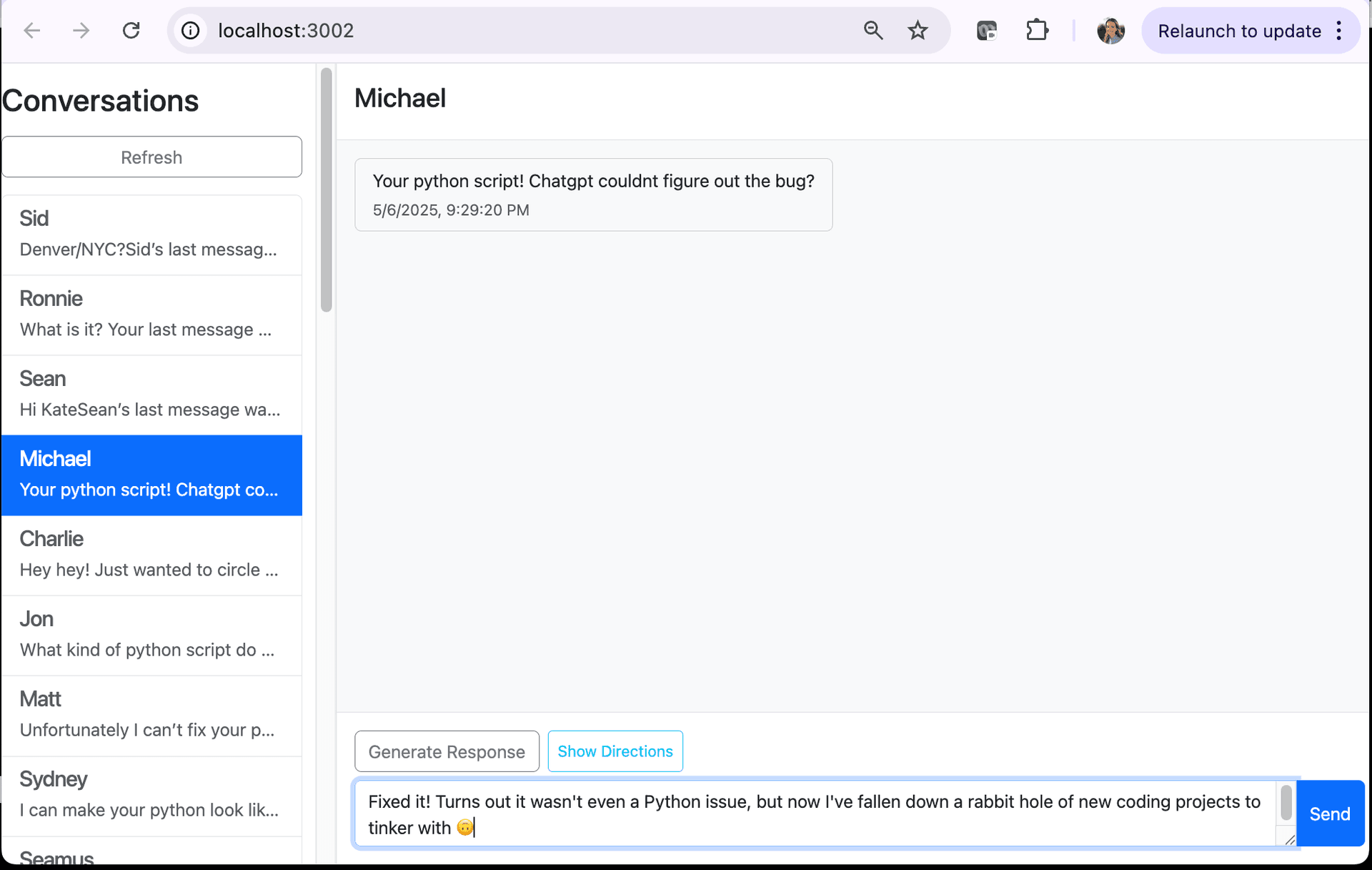Open Sid's conversation
The image size is (1372, 870).
151,234
